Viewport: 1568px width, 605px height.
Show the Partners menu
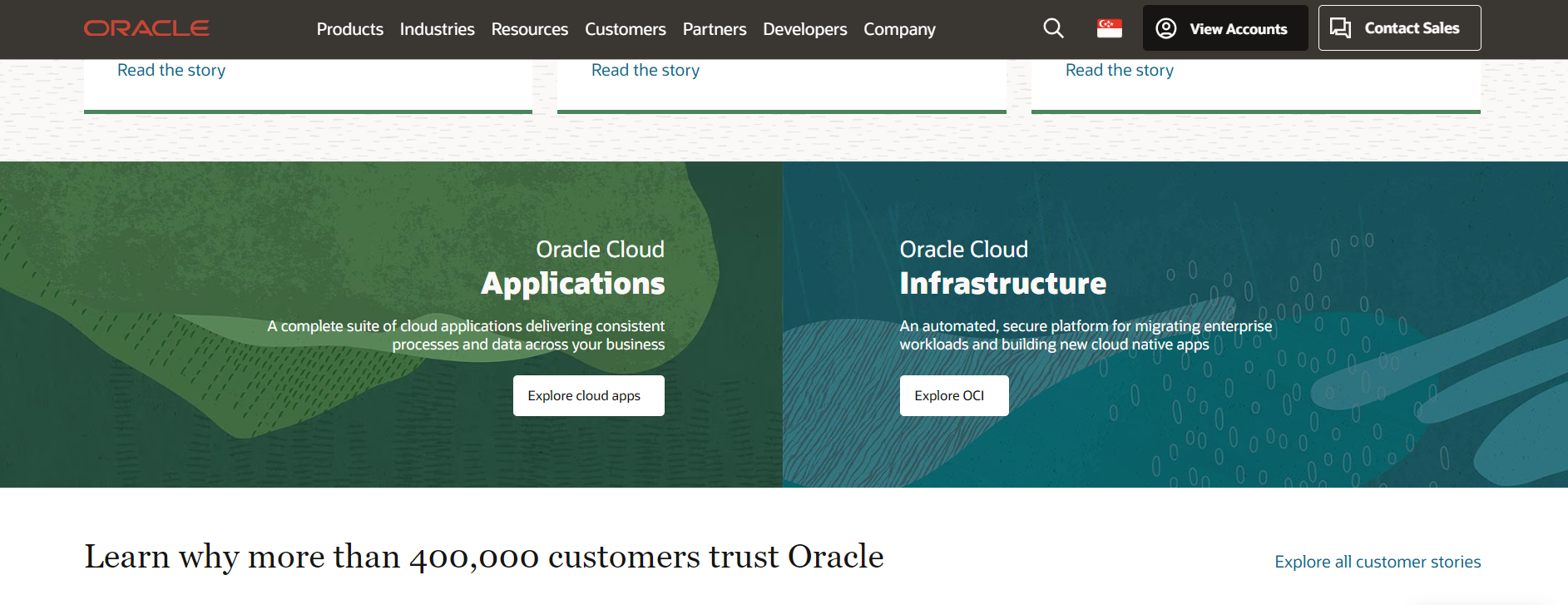pos(715,29)
